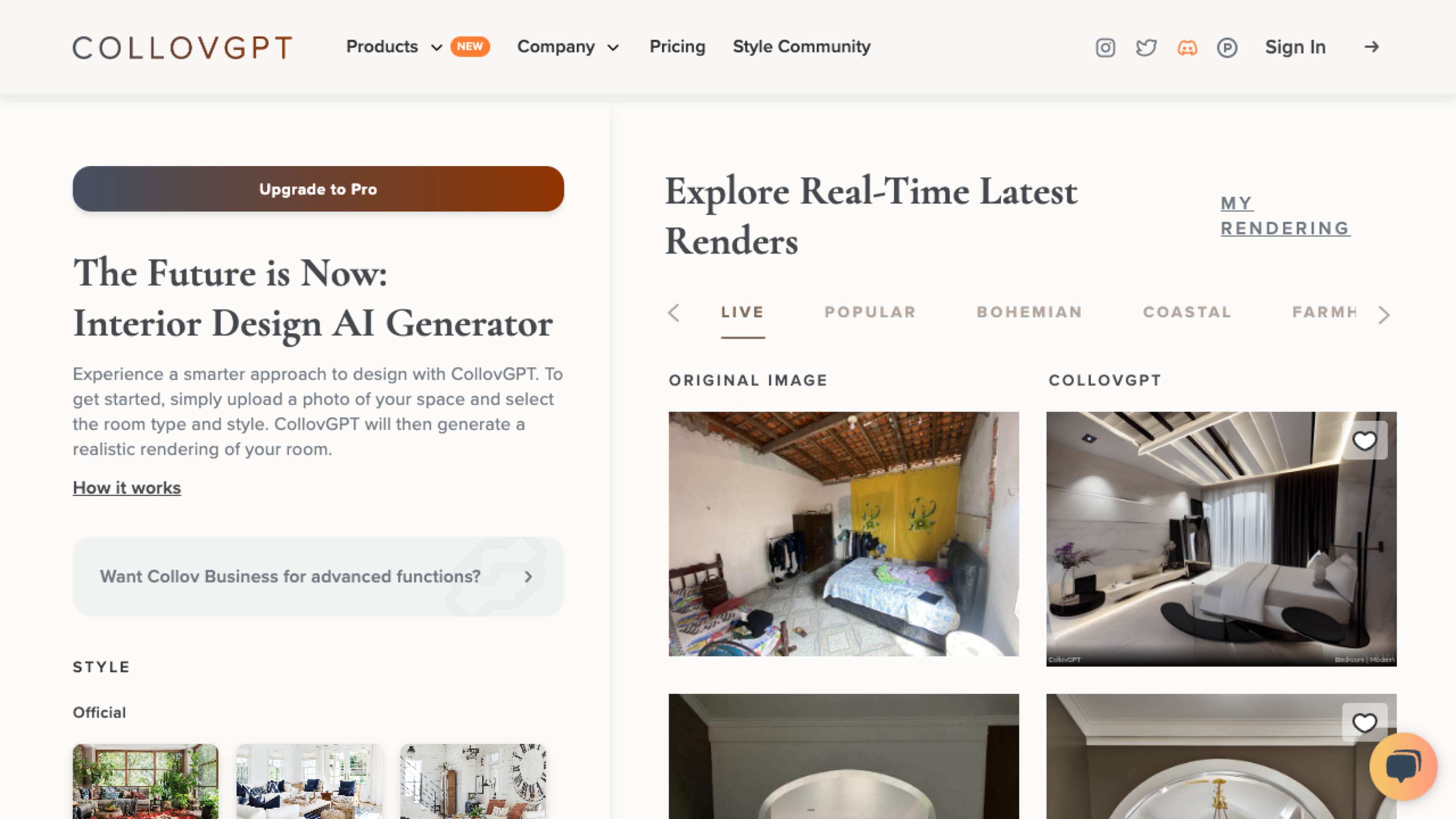Favorite the second render with heart icon
1456x819 pixels.
(1365, 722)
